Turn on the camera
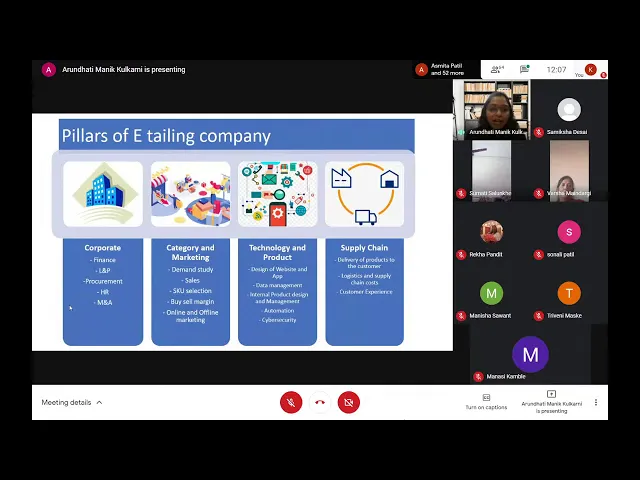Image resolution: width=640 pixels, height=480 pixels. click(x=349, y=402)
